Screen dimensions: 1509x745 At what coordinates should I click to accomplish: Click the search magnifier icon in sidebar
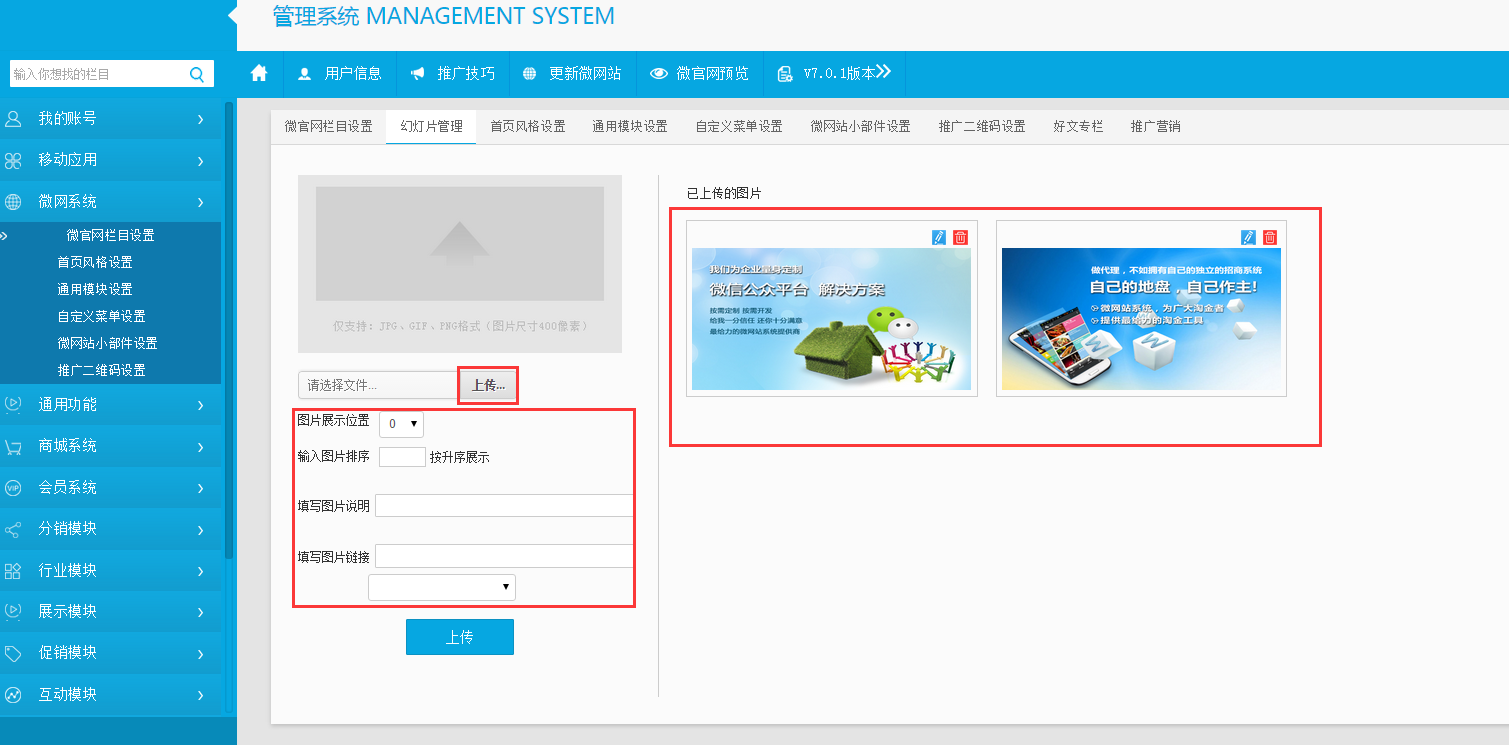[x=196, y=74]
